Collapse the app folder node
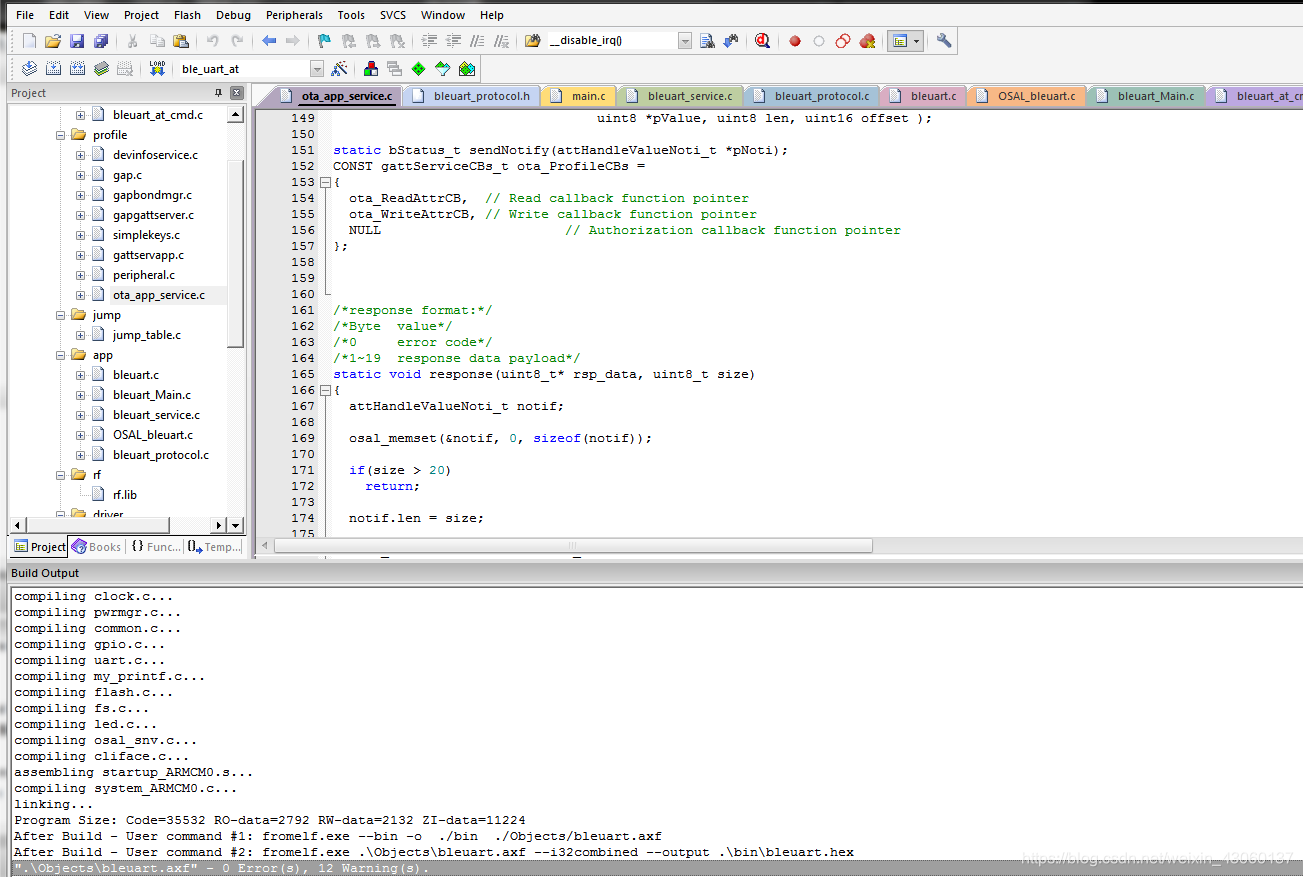 tap(60, 355)
